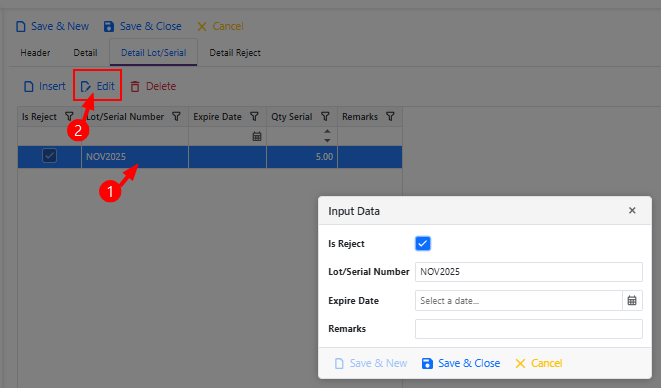Screen dimensions: 661x388
Task: Click the Expire Date input field
Action: tap(519, 301)
